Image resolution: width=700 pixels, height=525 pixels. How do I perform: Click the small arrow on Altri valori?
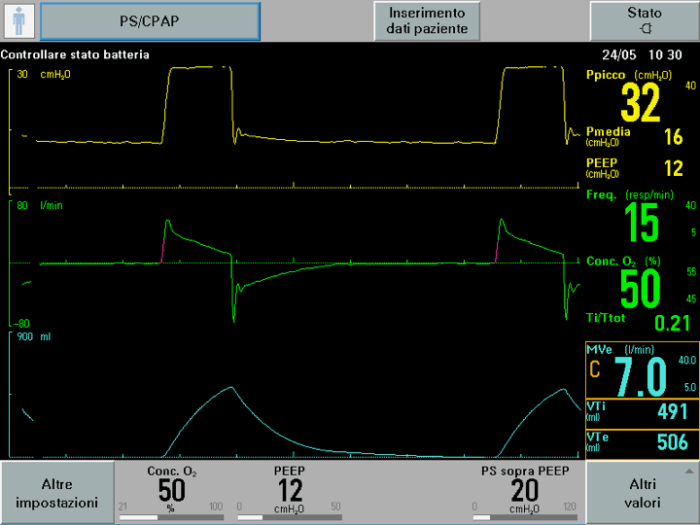(687, 469)
